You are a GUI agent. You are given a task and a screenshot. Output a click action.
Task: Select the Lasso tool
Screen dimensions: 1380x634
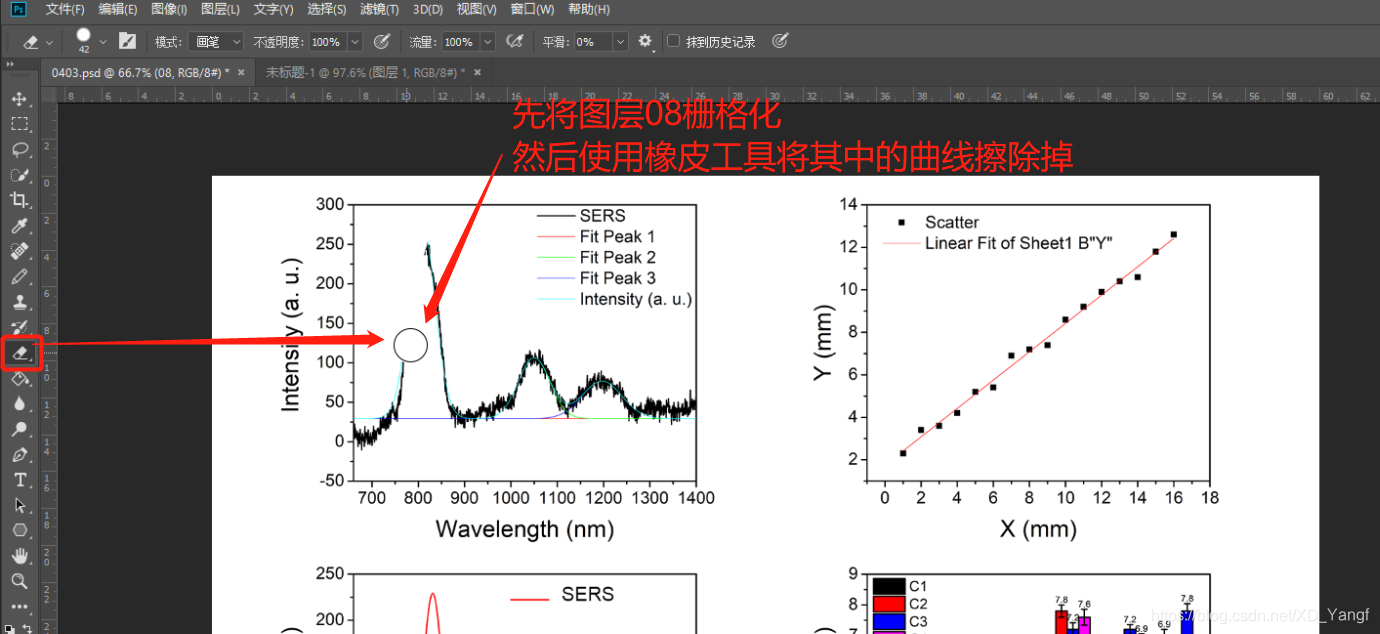click(19, 149)
